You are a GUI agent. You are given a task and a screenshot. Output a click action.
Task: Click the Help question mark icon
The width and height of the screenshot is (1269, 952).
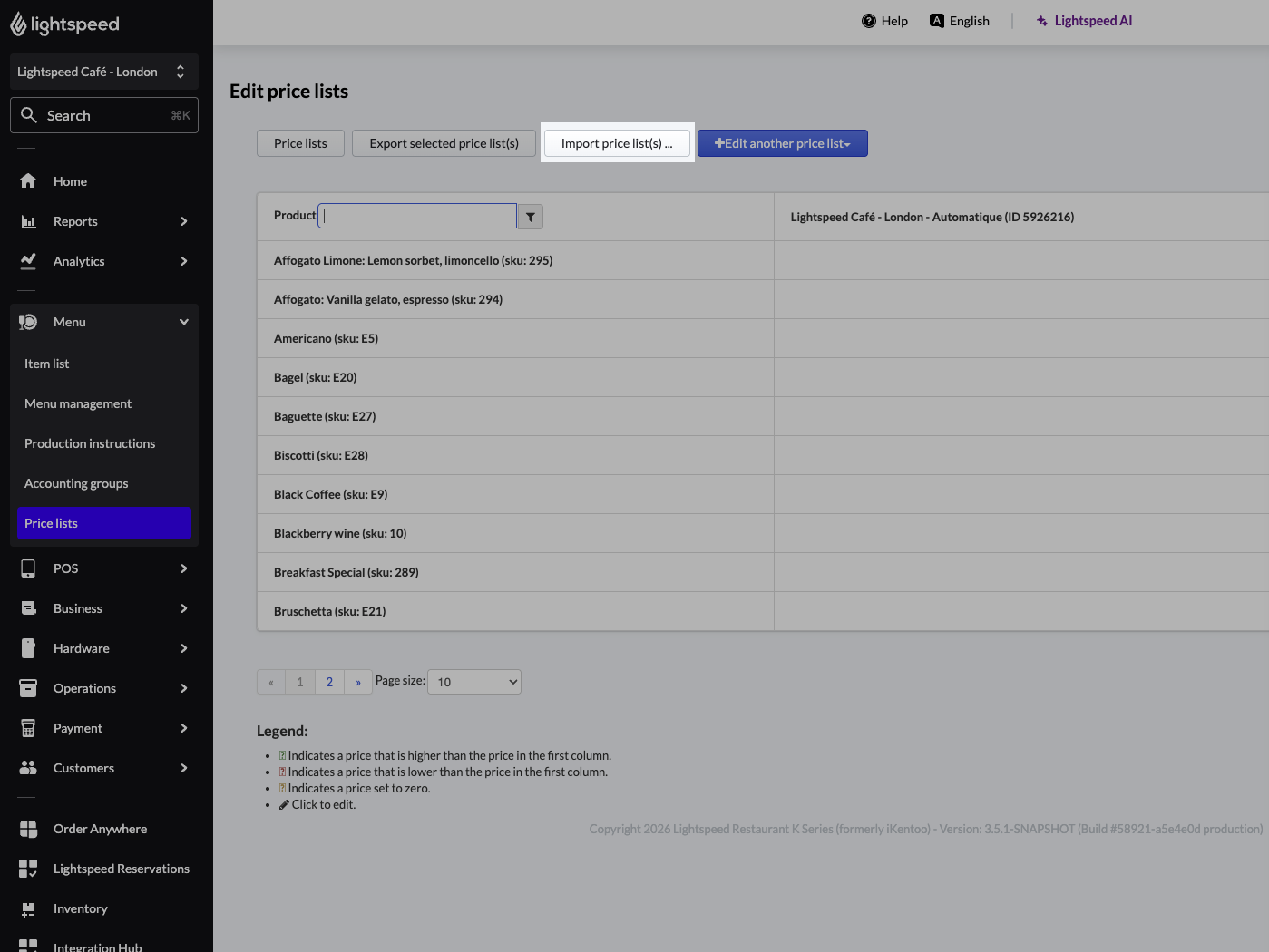pyautogui.click(x=869, y=21)
